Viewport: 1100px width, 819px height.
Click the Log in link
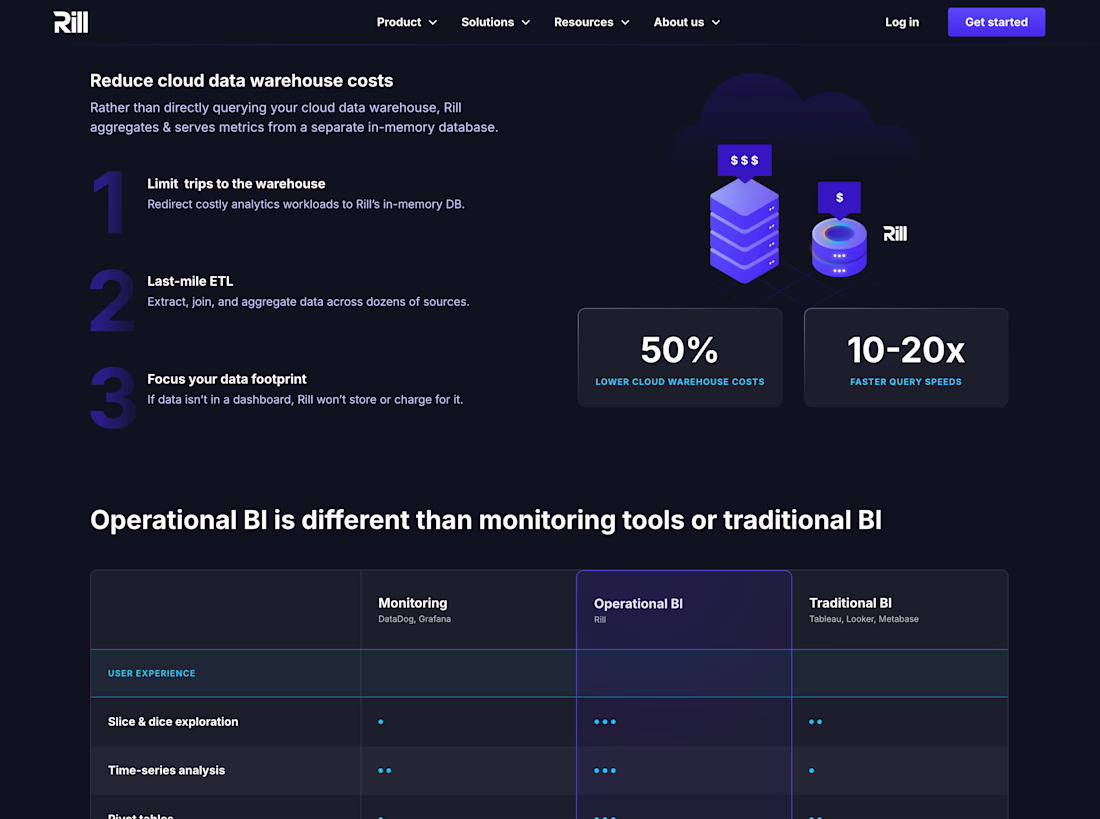click(x=901, y=22)
